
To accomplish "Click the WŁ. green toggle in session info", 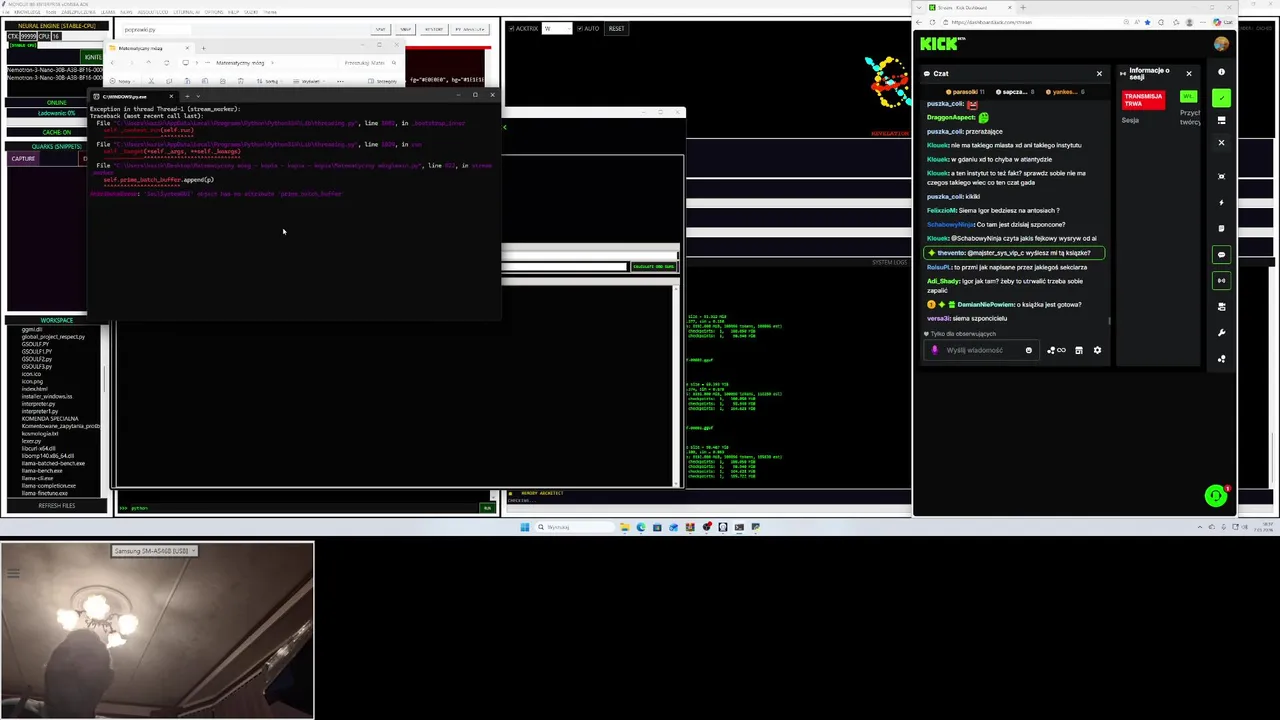I will pos(1188,97).
